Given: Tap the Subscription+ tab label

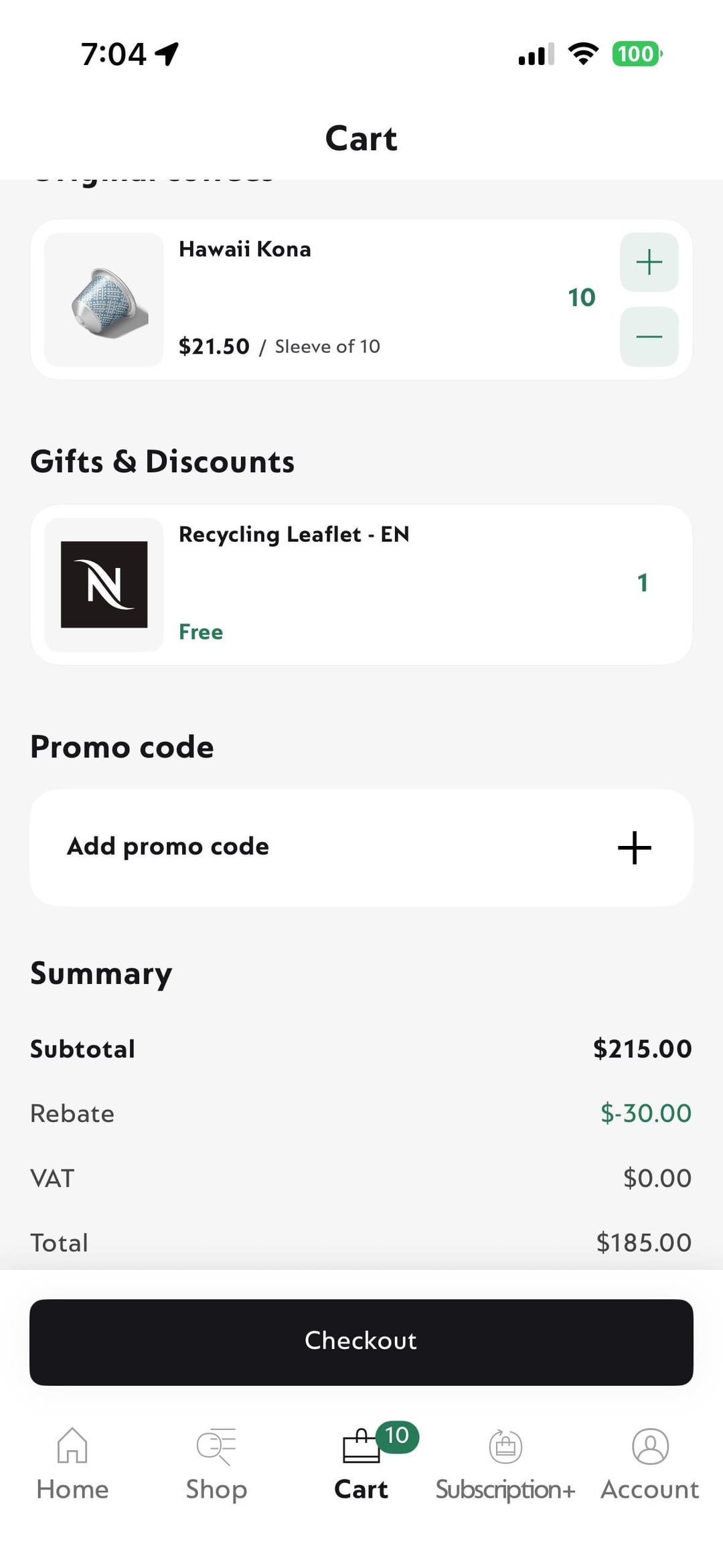Looking at the screenshot, I should [x=505, y=1490].
